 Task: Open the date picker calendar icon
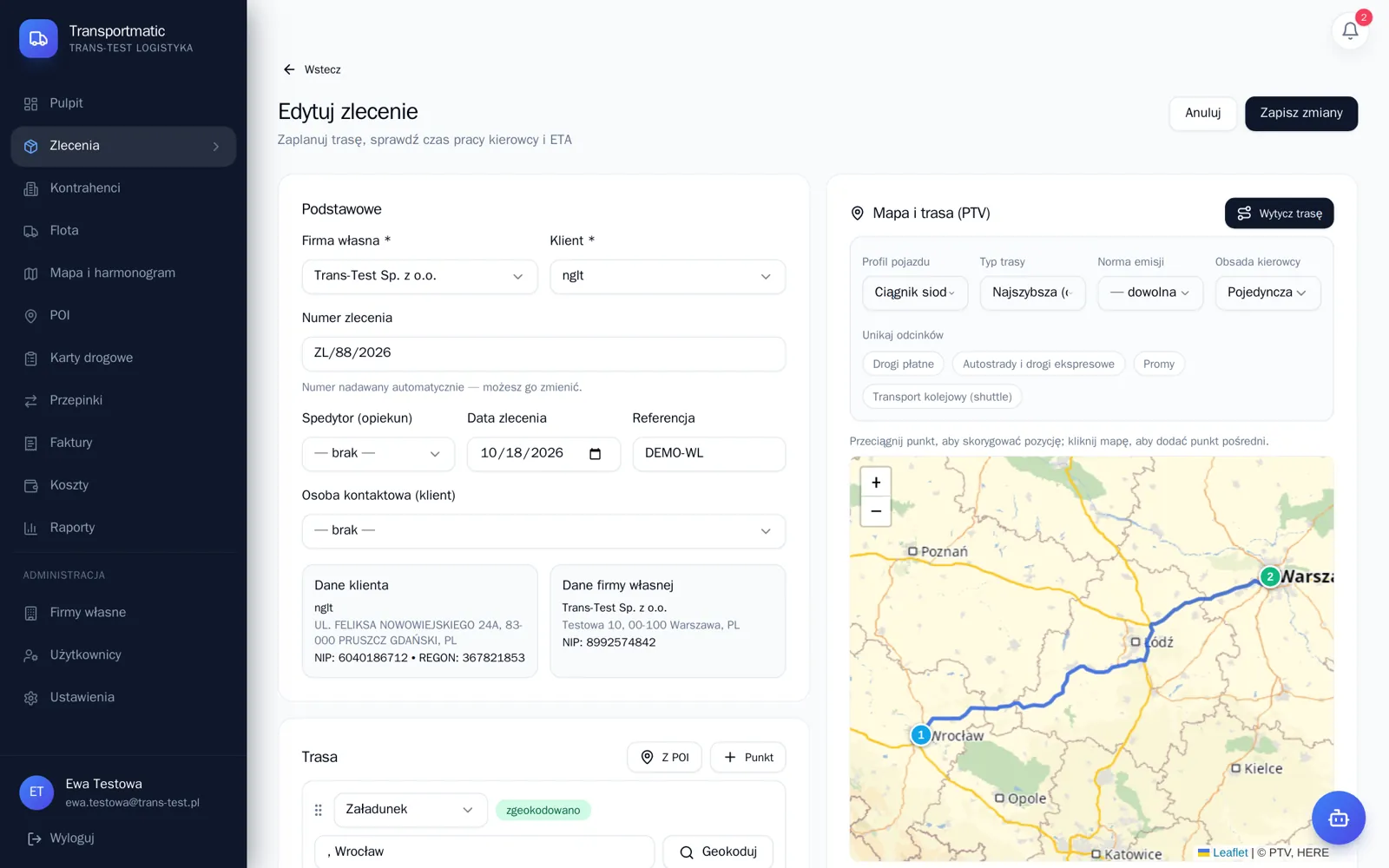click(596, 454)
